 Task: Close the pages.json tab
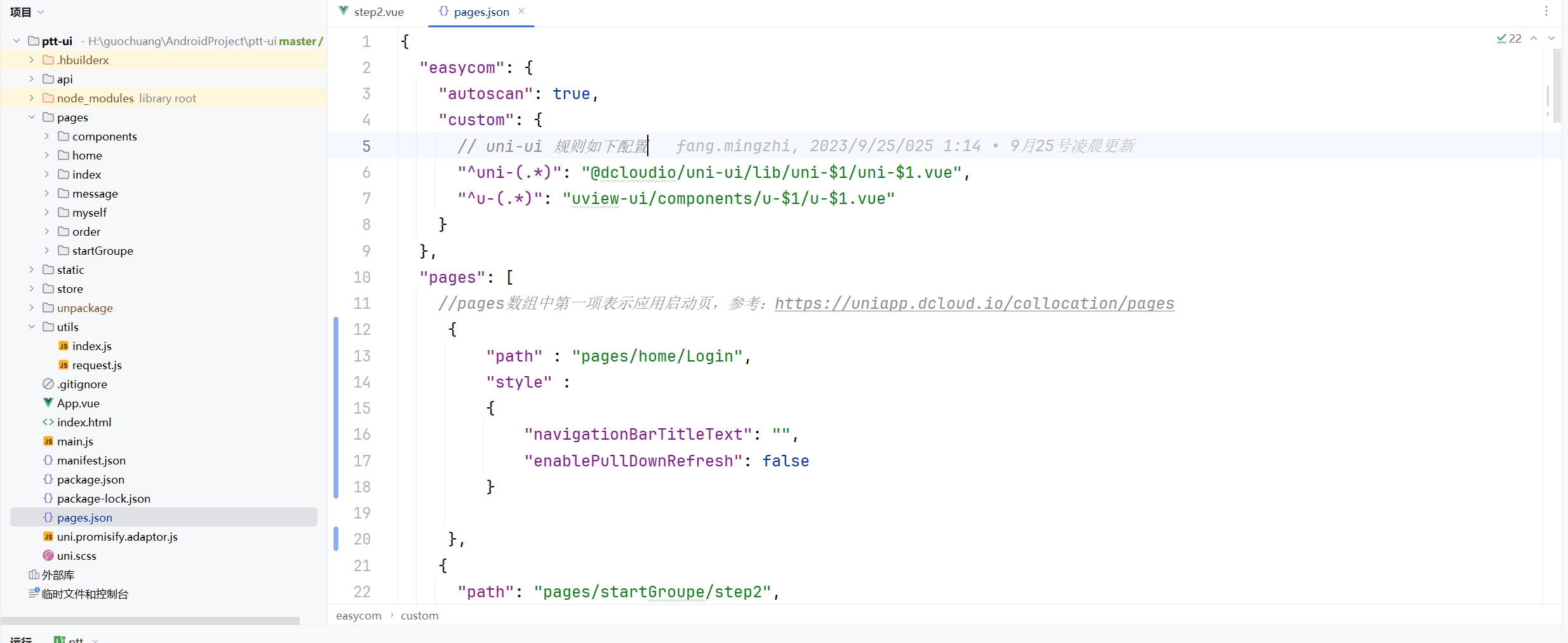click(x=521, y=11)
